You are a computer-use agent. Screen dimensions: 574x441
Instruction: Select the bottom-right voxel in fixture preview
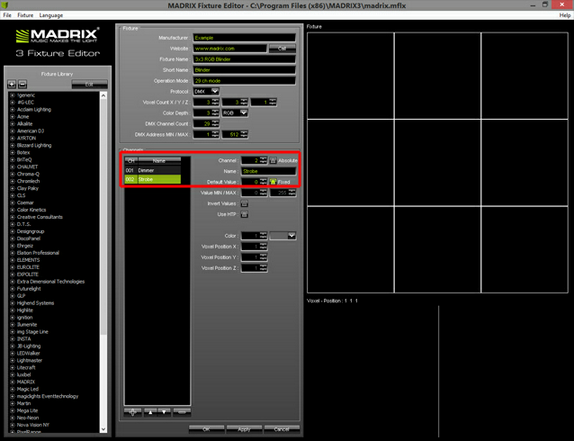tap(525, 249)
